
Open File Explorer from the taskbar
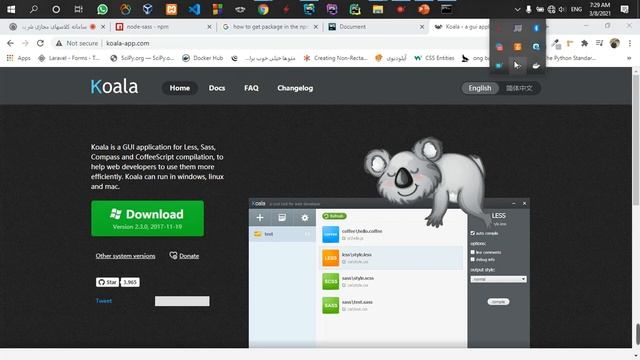[x=378, y=9]
